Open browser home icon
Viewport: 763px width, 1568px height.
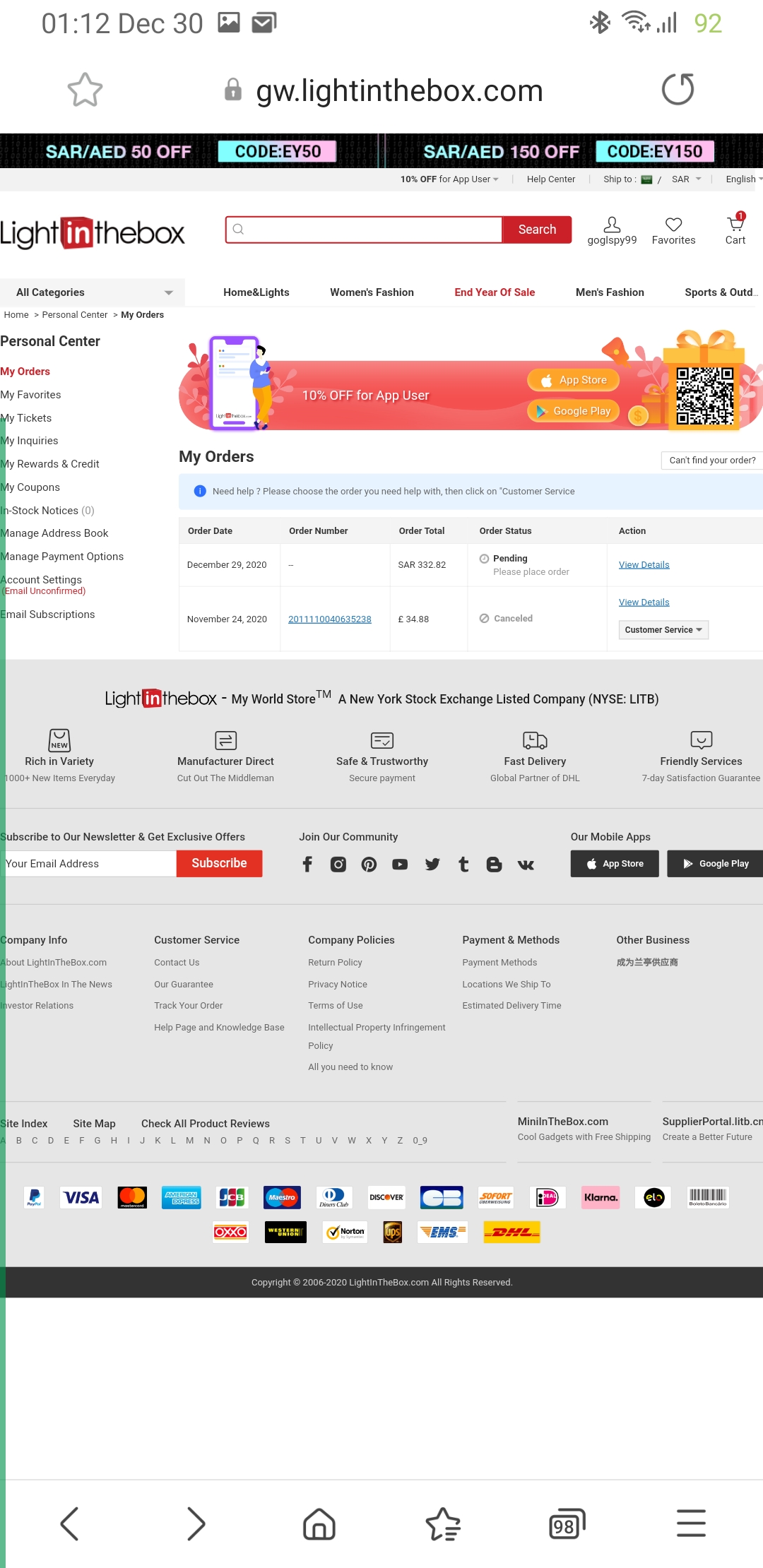(x=319, y=1524)
